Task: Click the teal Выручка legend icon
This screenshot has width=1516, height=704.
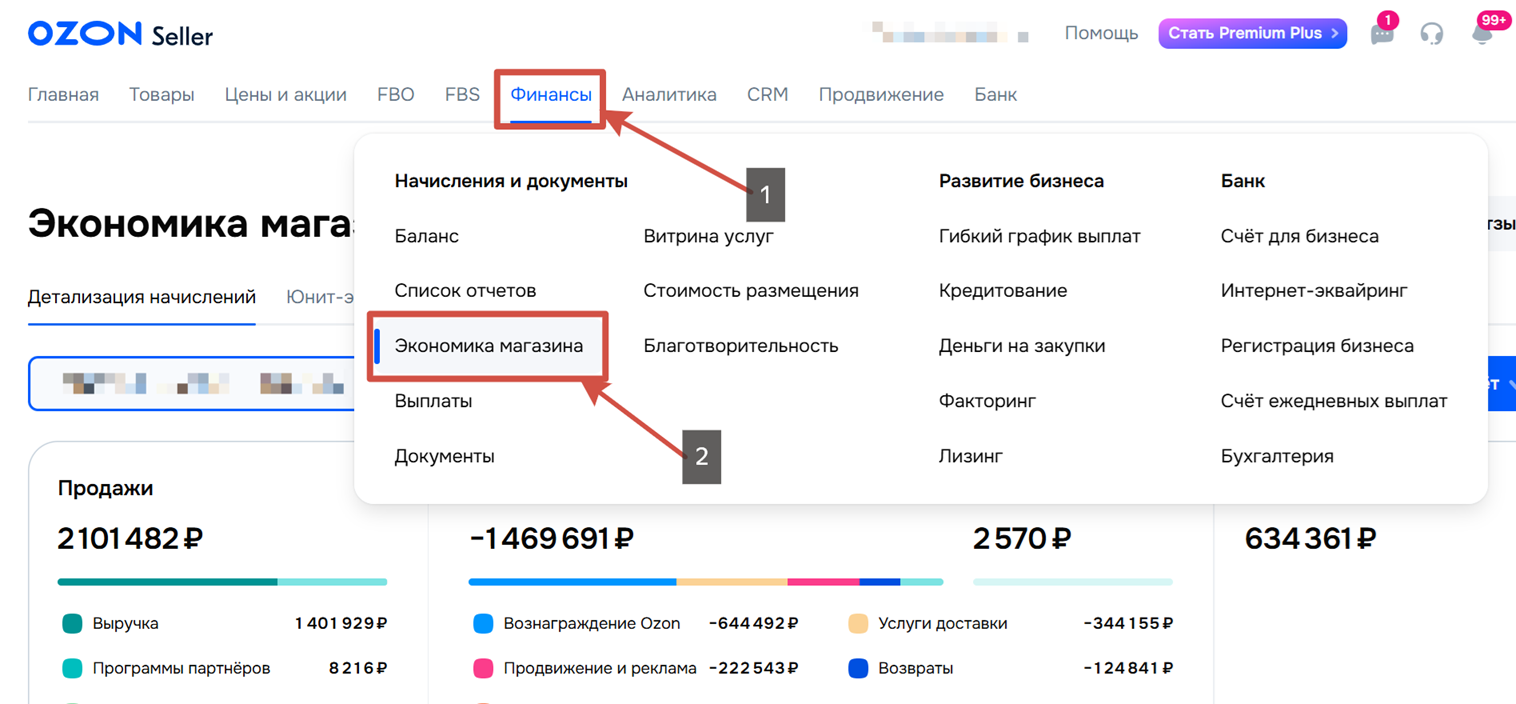Action: [x=72, y=624]
